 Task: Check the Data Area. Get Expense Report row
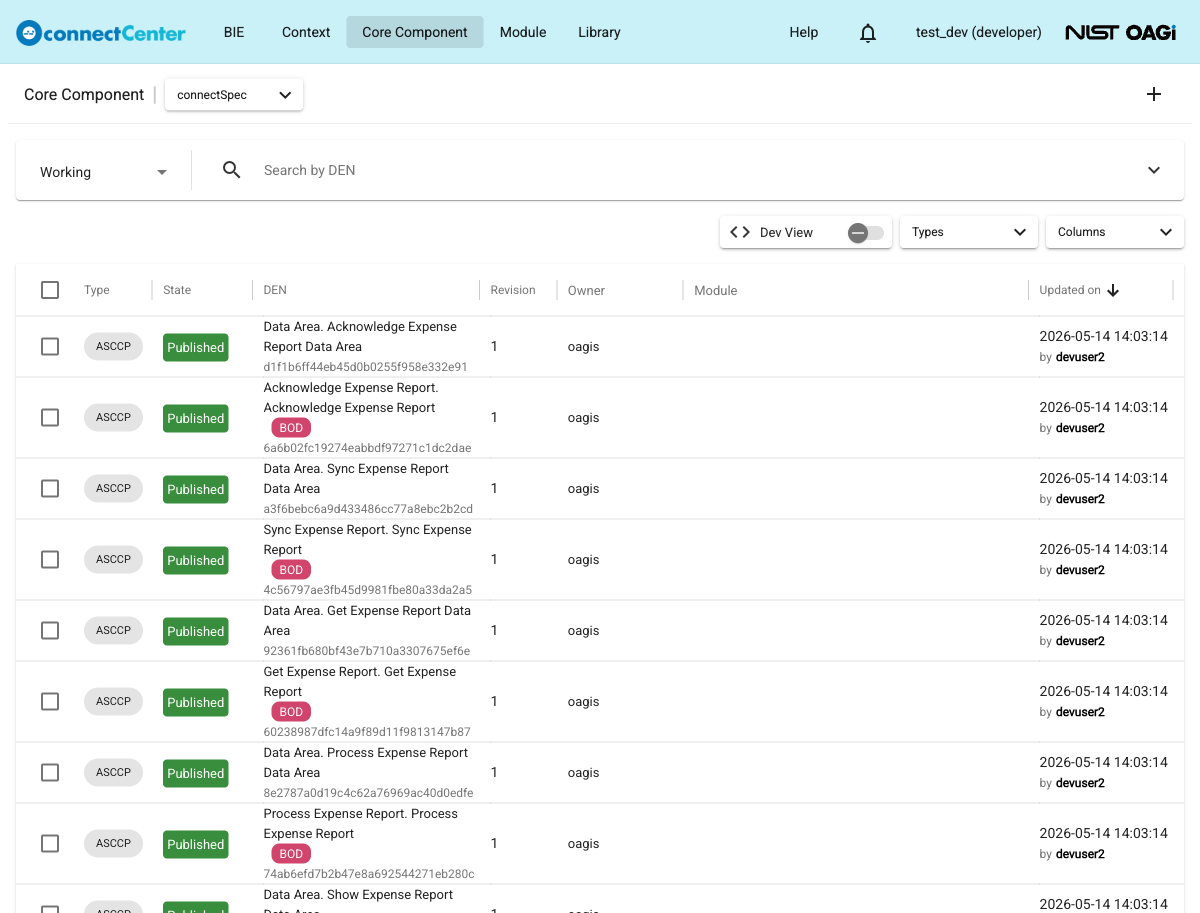point(50,630)
